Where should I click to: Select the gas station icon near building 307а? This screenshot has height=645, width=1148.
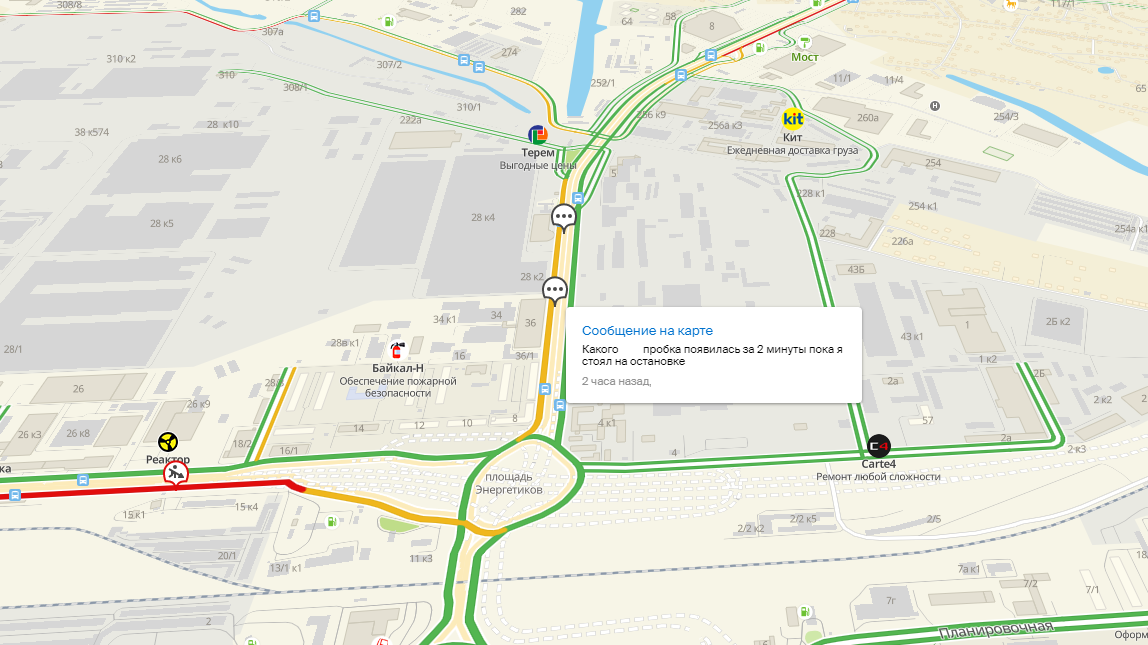tap(390, 22)
